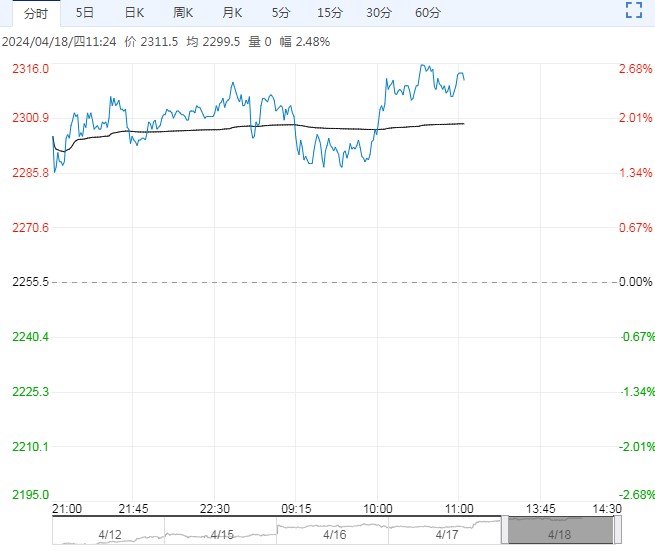Switch to the 月K monthly chart
Image resolution: width=655 pixels, height=554 pixels.
click(x=232, y=13)
